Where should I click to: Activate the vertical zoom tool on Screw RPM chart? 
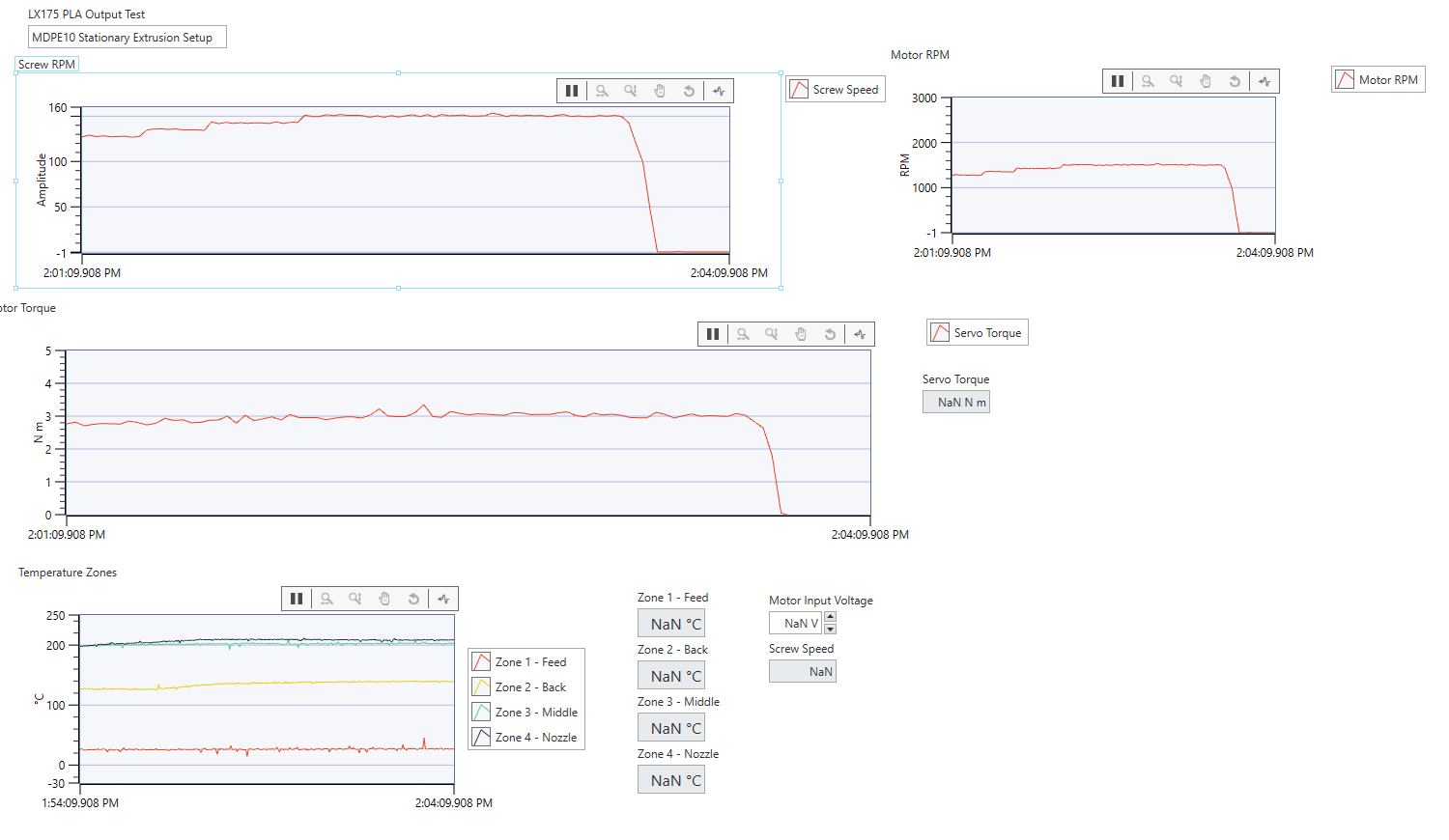click(631, 90)
